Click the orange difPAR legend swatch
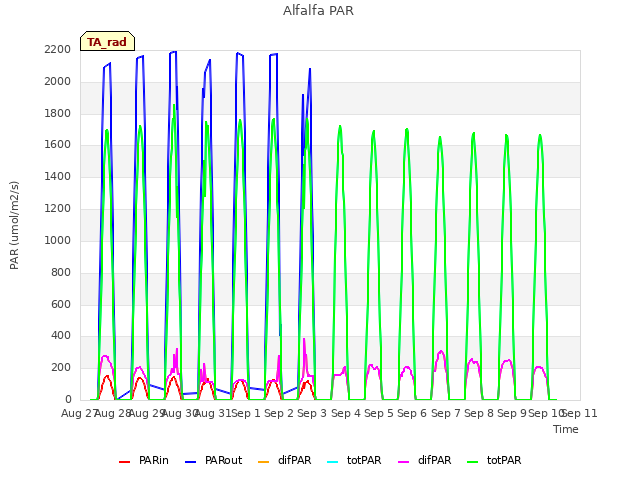 (x=264, y=461)
